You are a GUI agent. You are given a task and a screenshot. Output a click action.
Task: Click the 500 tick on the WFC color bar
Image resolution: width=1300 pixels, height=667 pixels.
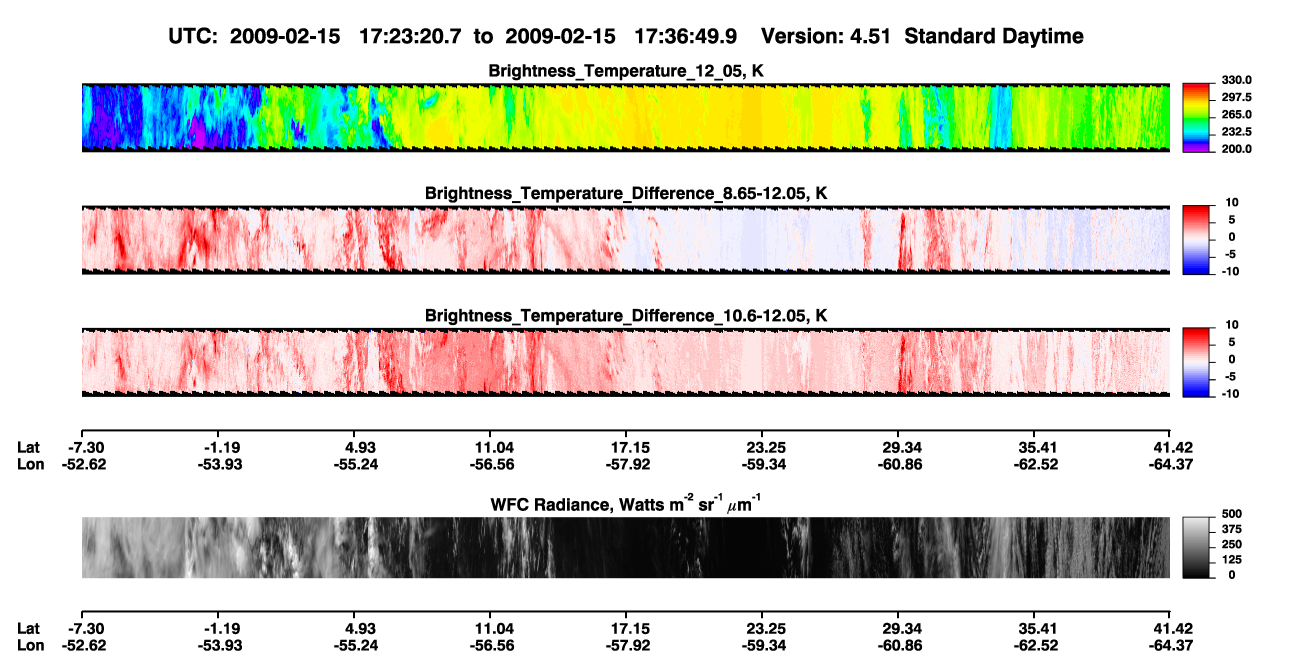pyautogui.click(x=1231, y=514)
